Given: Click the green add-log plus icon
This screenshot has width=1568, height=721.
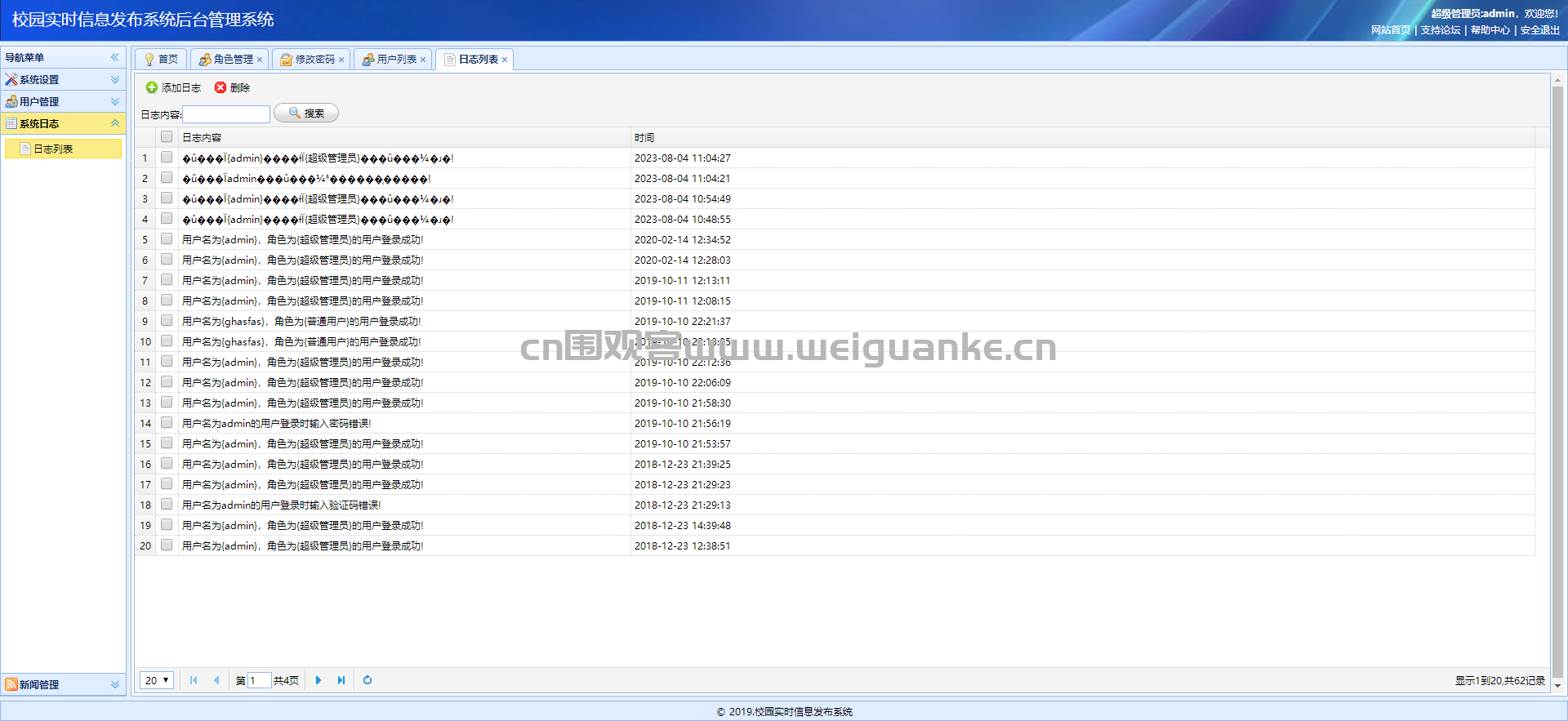Looking at the screenshot, I should [152, 87].
